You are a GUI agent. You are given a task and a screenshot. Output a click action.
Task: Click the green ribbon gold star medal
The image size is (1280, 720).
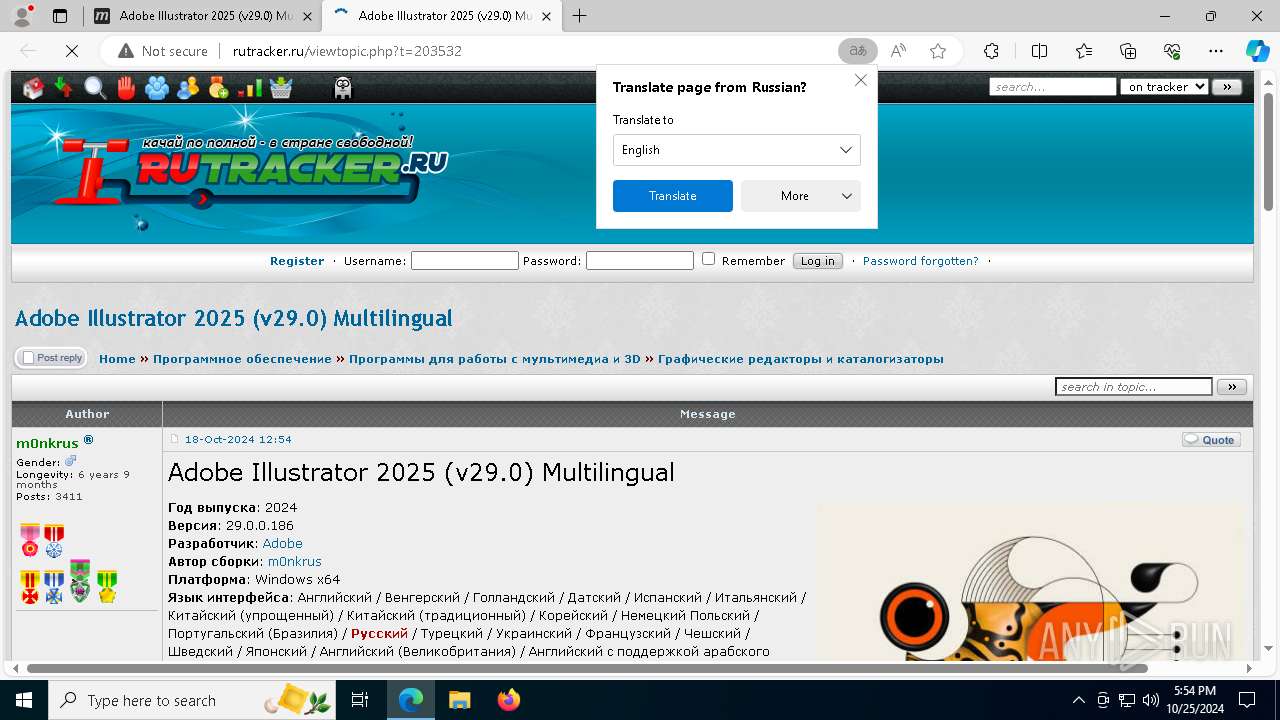106,586
